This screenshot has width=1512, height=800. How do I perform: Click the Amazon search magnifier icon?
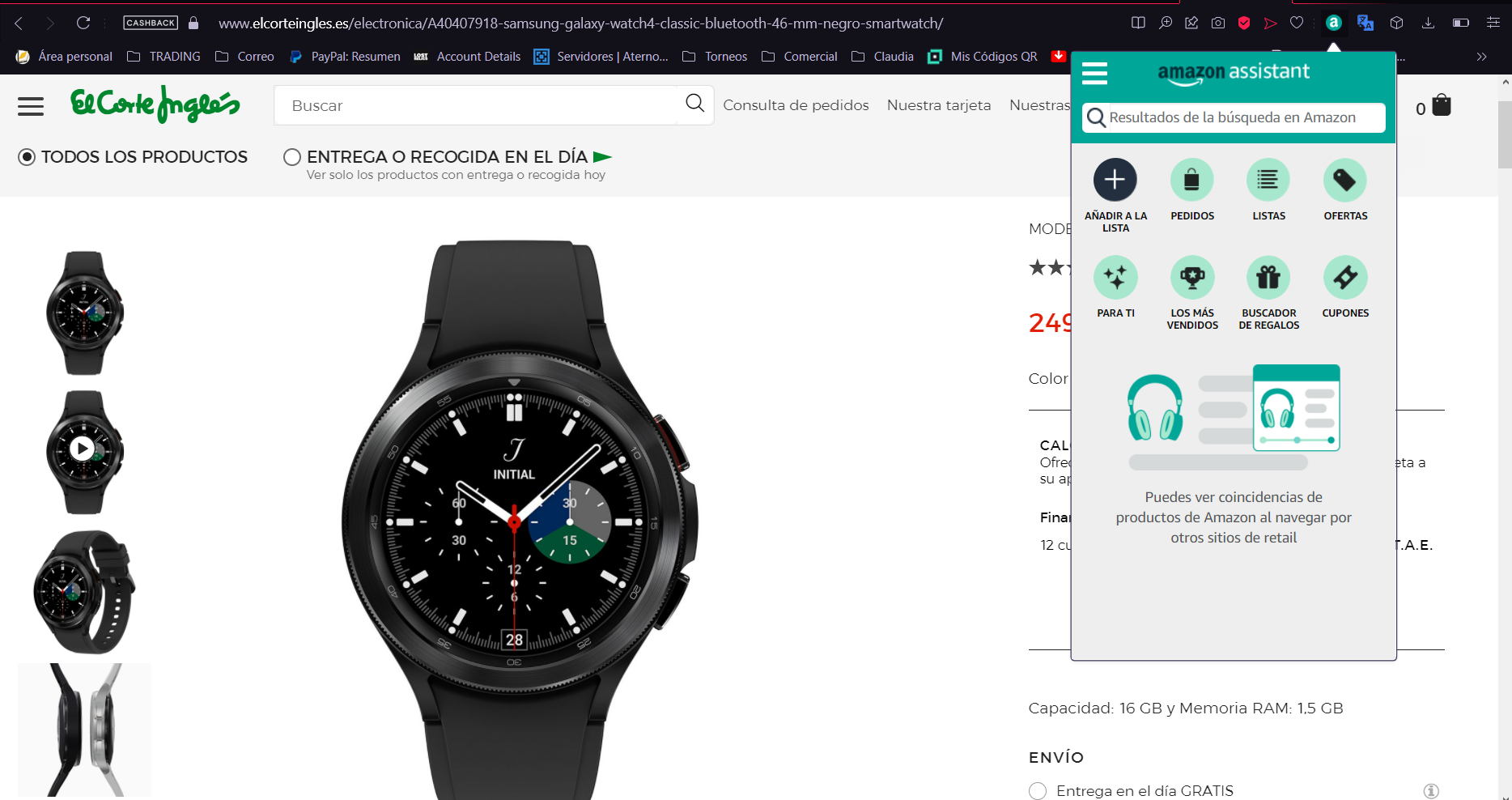pos(1096,117)
